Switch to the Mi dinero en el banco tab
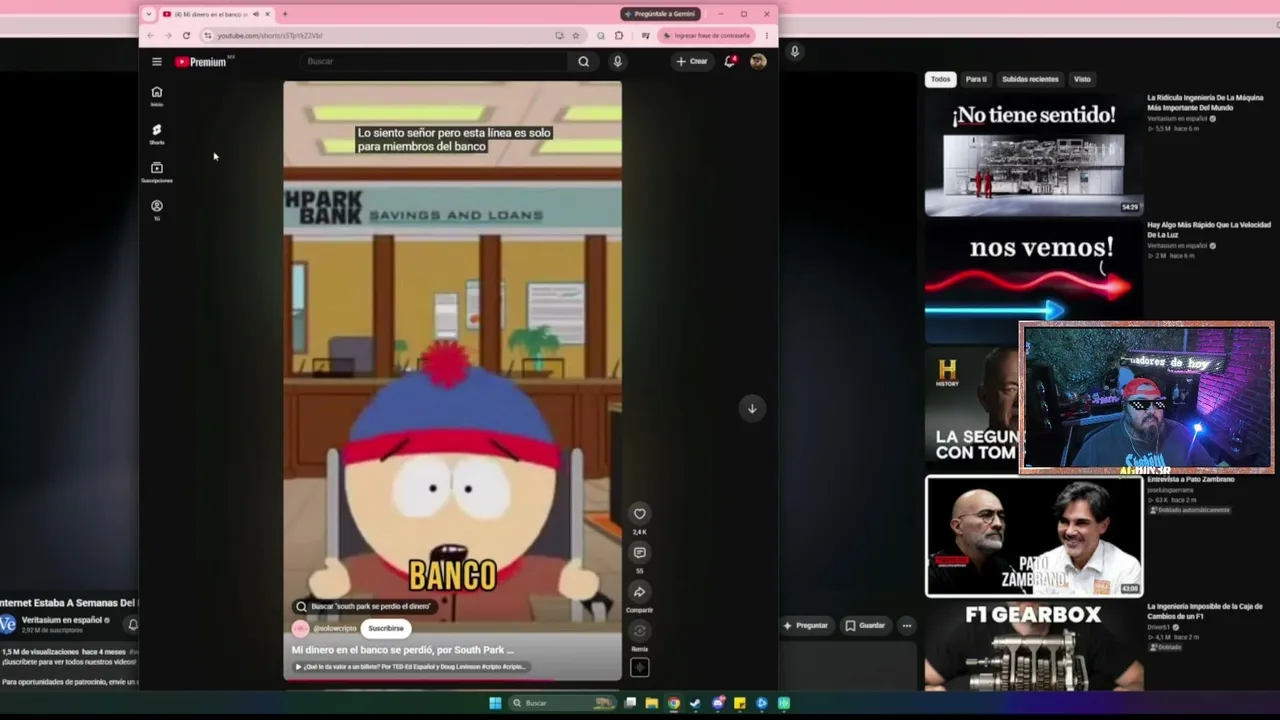This screenshot has height=720, width=1280. [210, 14]
